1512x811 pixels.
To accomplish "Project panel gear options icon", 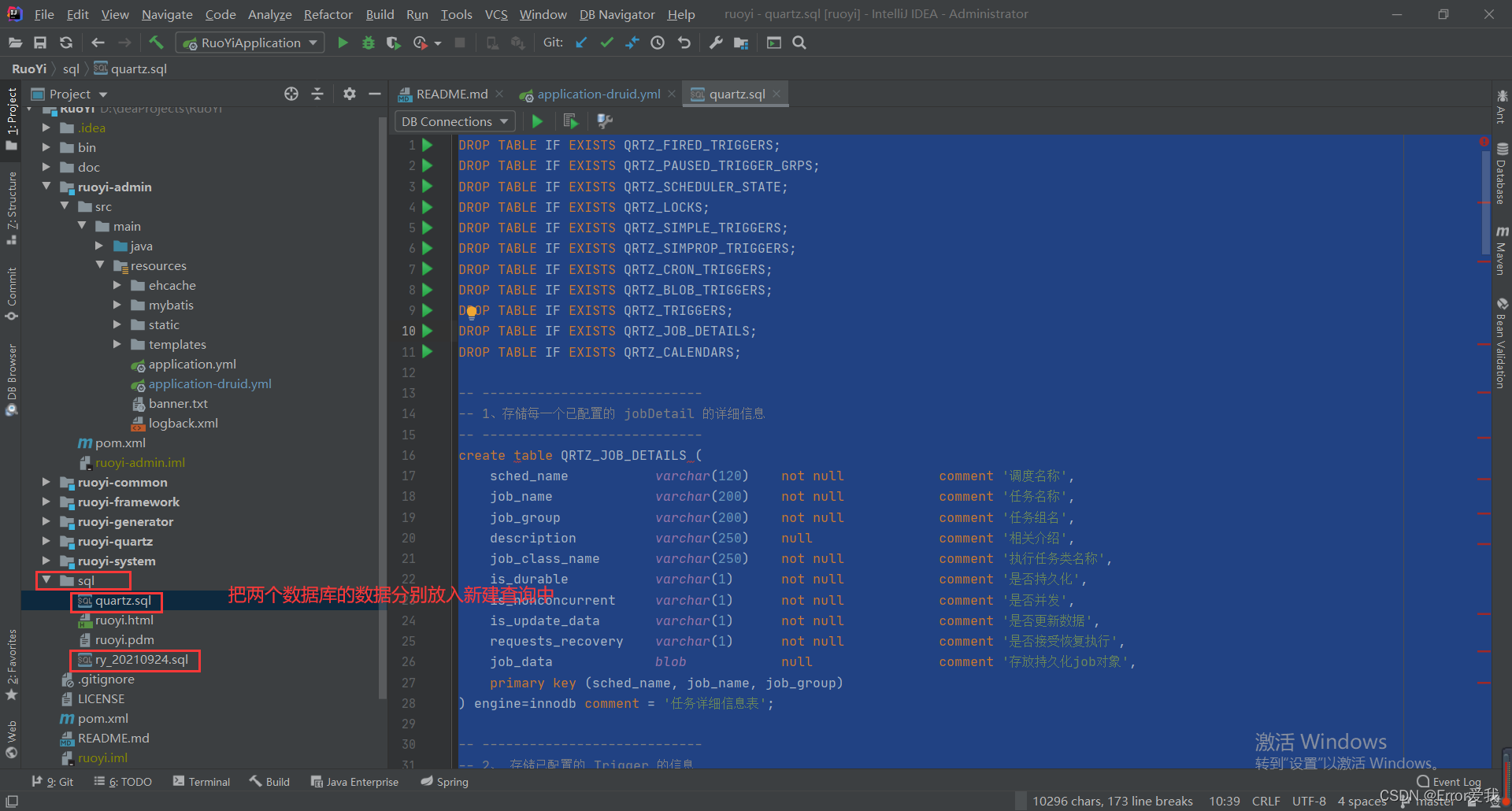I will (350, 94).
